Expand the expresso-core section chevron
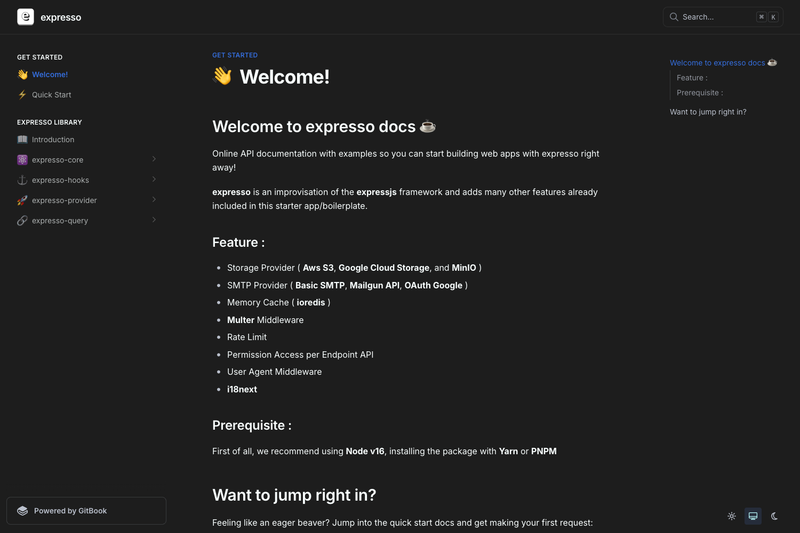This screenshot has height=533, width=800. (x=154, y=159)
